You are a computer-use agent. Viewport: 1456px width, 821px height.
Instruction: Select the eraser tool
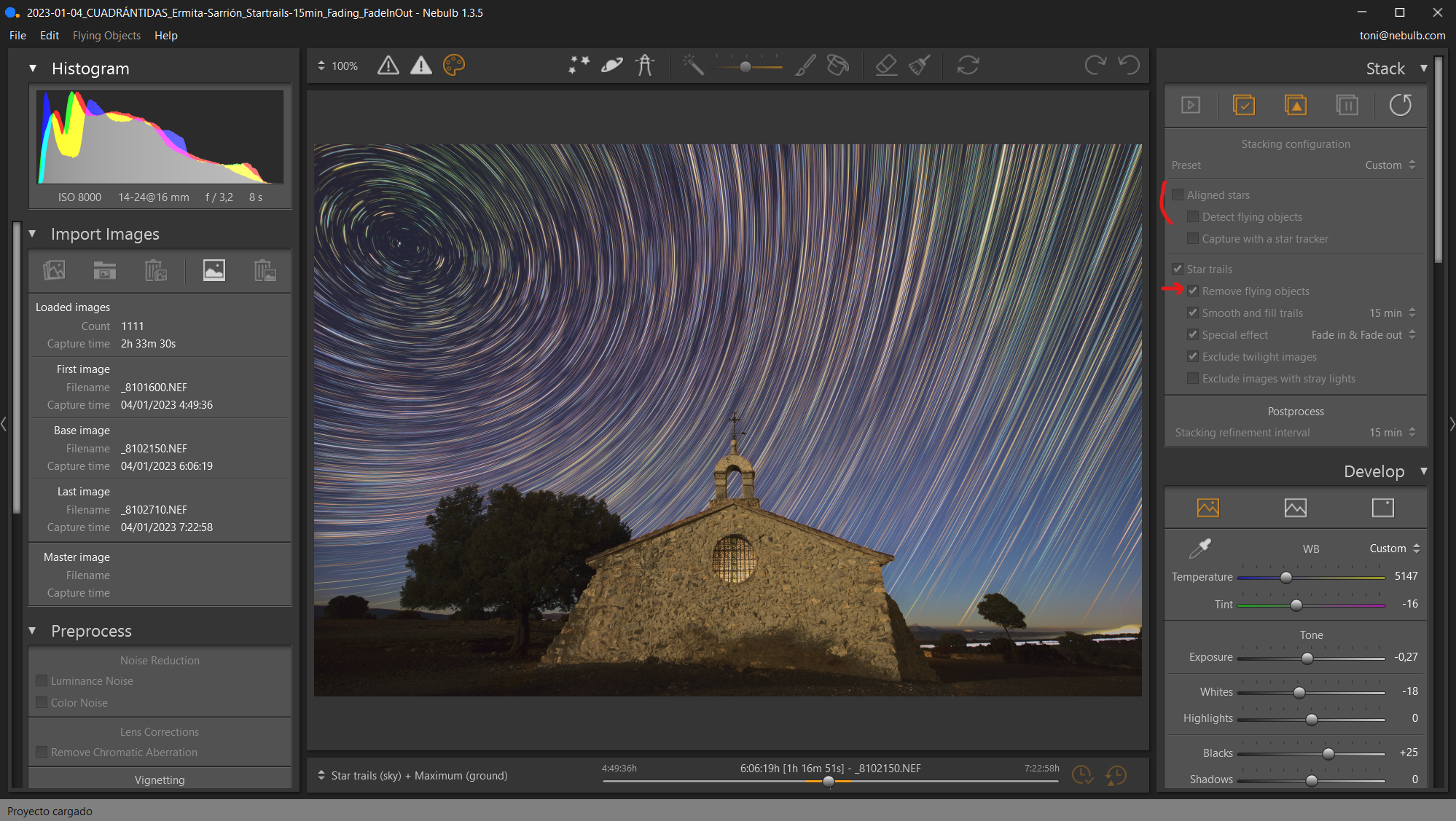pos(886,66)
